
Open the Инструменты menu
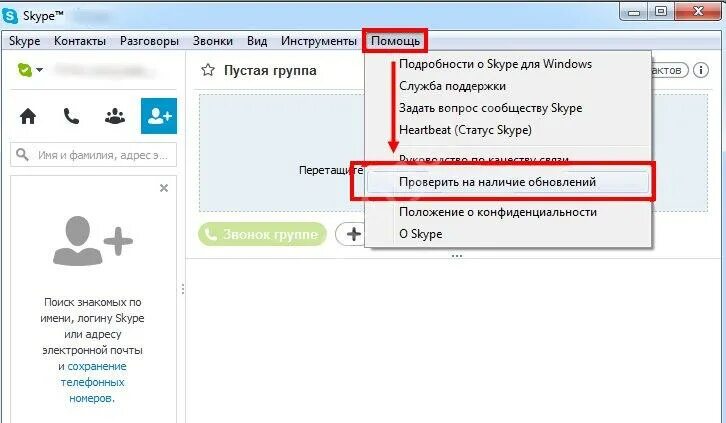pos(319,41)
